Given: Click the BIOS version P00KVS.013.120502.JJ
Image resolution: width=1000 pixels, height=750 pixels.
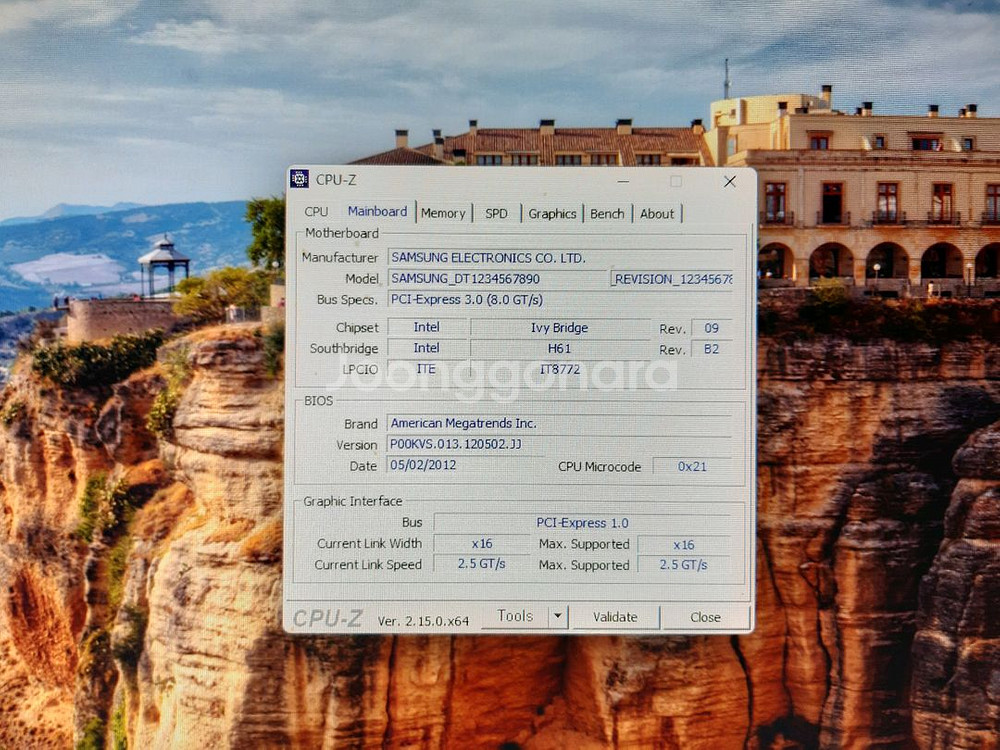Looking at the screenshot, I should 559,444.
